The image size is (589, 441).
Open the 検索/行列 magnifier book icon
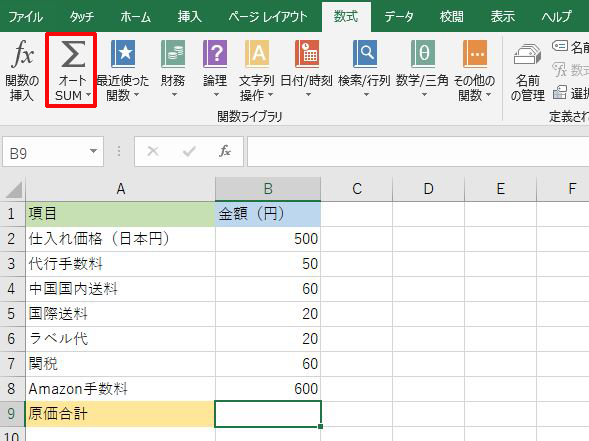[x=364, y=54]
